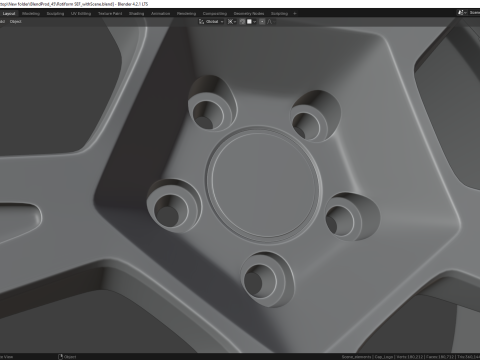
Task: Open the Object menu in viewport header
Action: coord(15,21)
